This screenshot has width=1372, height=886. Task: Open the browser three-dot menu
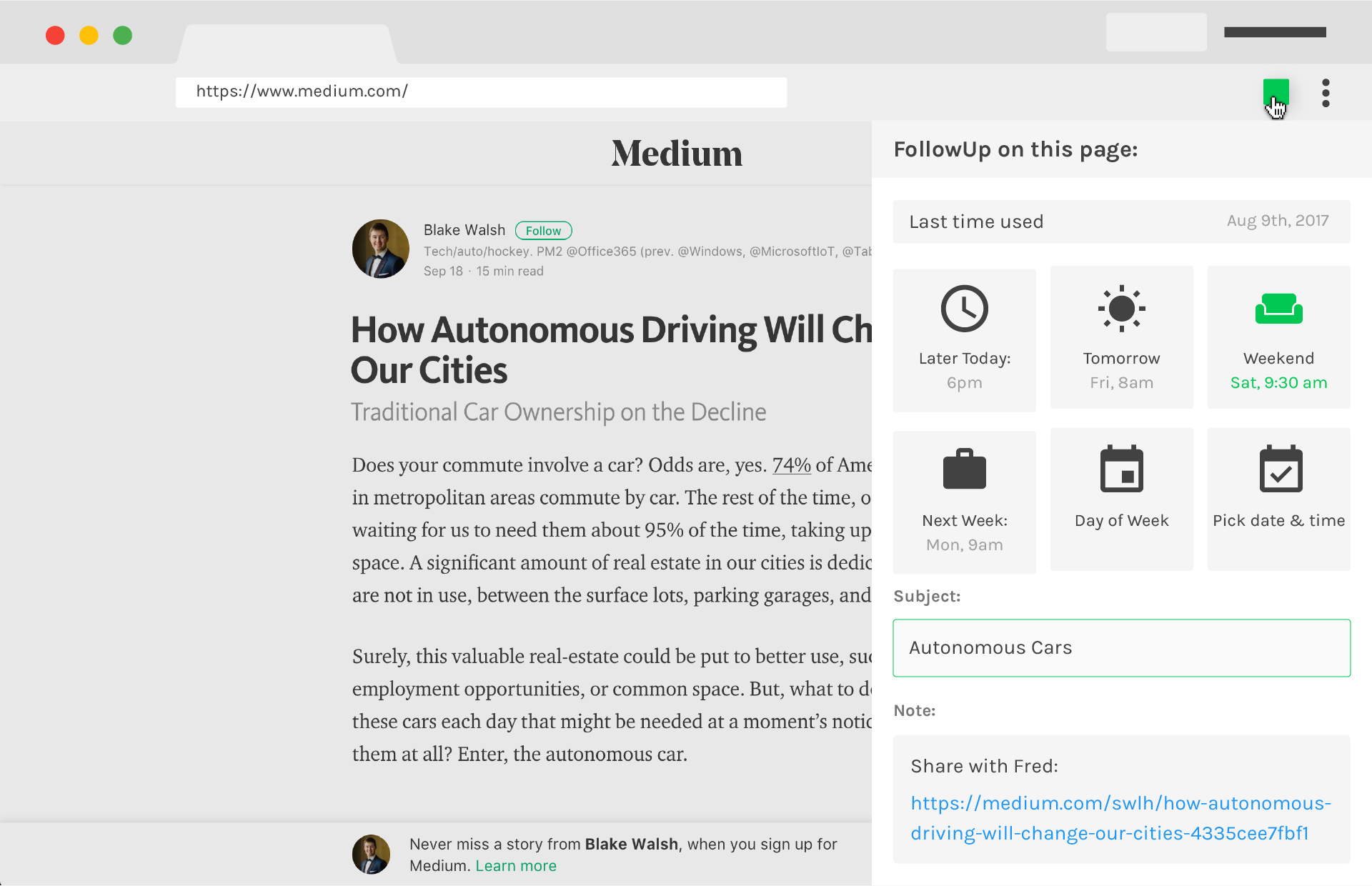(1326, 93)
